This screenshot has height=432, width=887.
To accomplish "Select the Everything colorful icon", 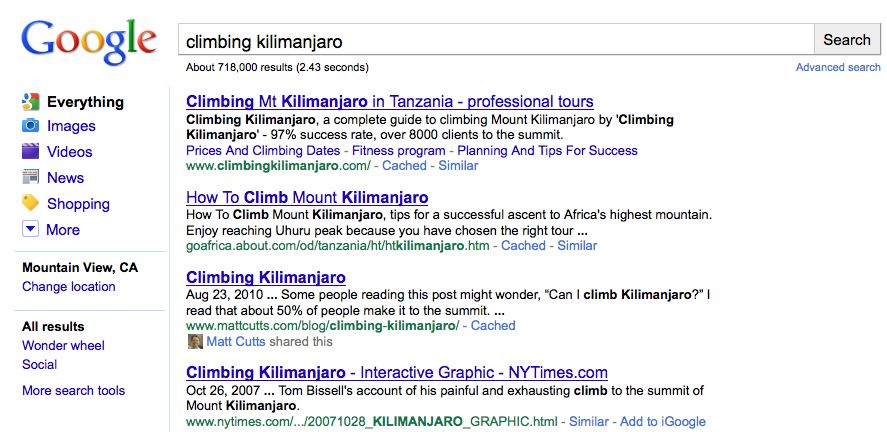I will [31, 101].
